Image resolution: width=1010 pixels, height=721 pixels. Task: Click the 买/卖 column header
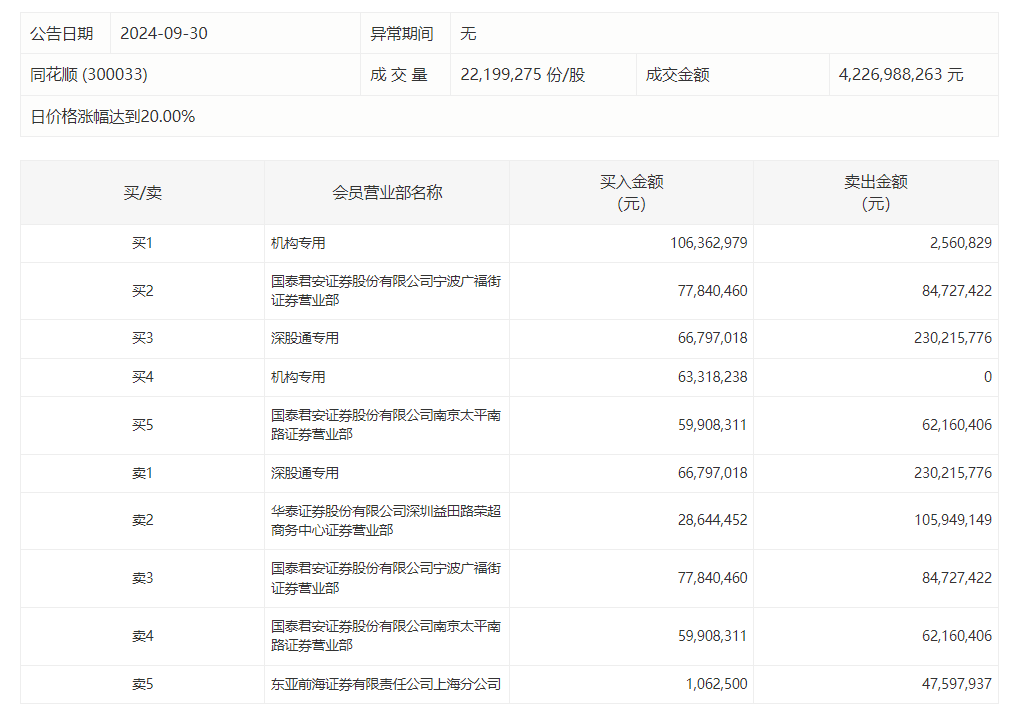(142, 193)
